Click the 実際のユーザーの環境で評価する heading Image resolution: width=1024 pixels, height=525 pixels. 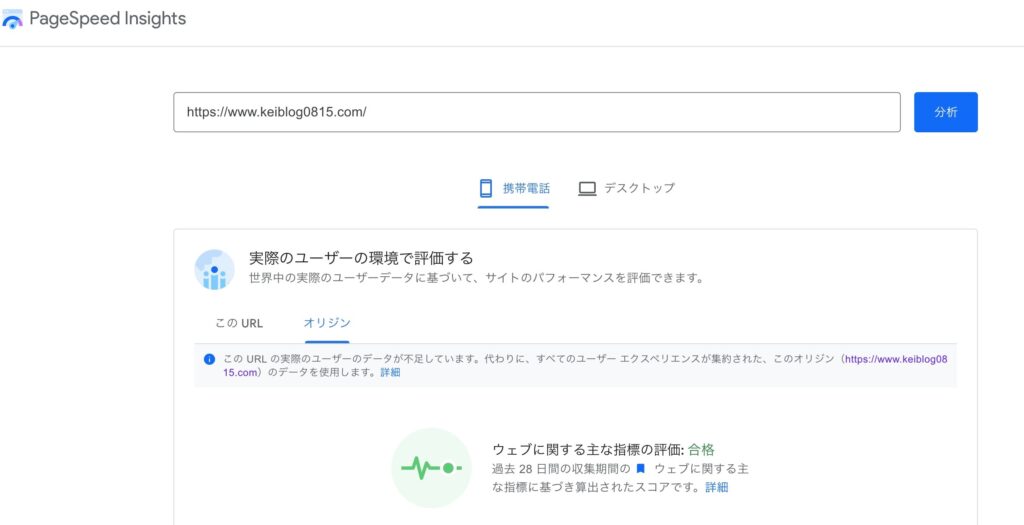tap(361, 257)
